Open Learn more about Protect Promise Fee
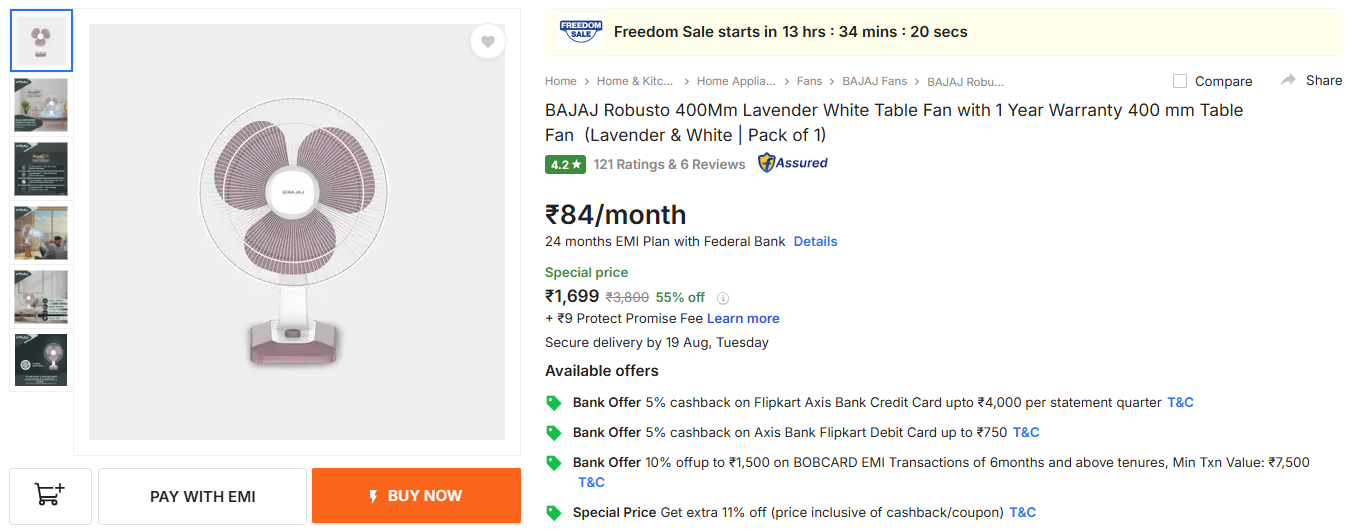The image size is (1358, 531). (x=743, y=318)
